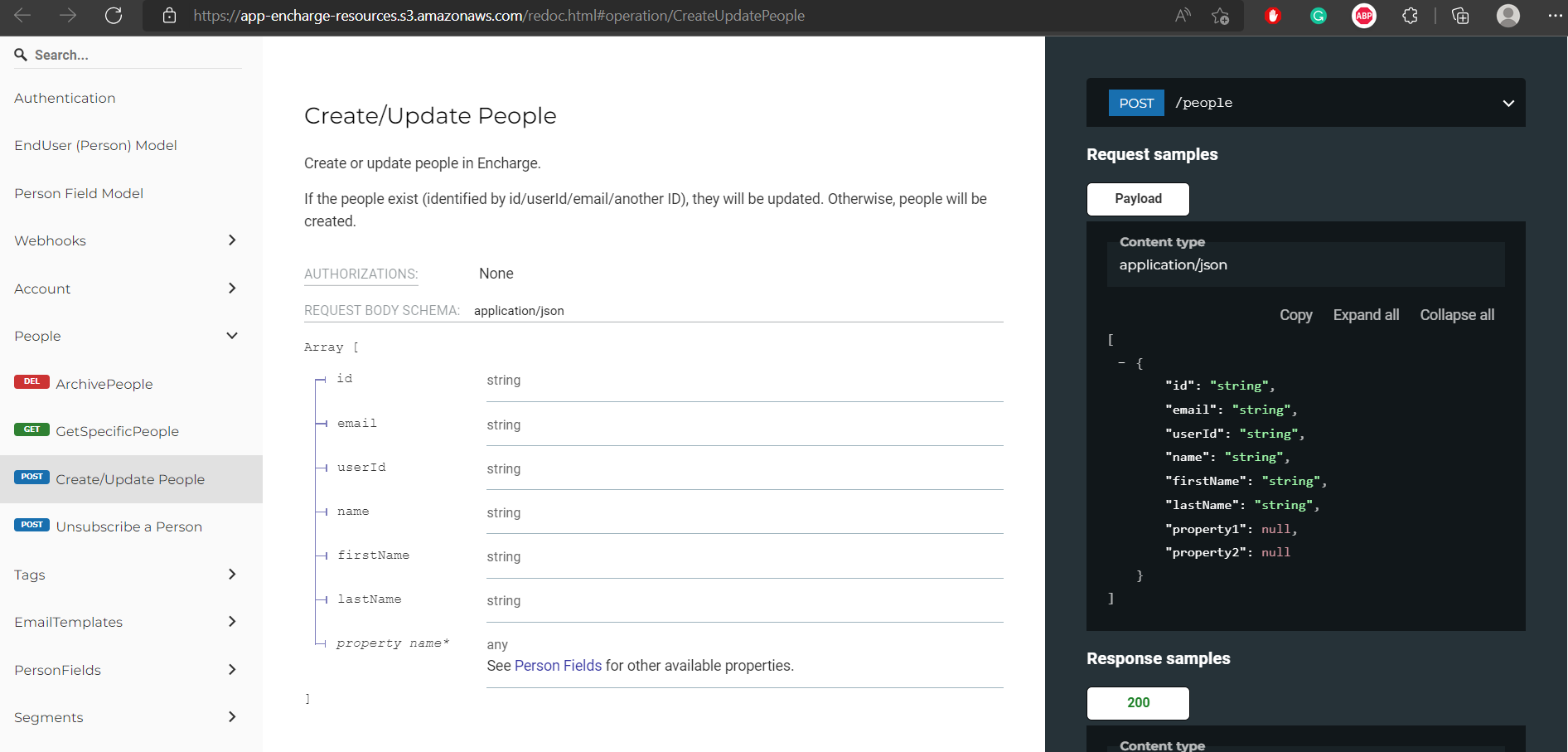1568x752 pixels.
Task: Follow the Person Fields link
Action: [x=558, y=666]
